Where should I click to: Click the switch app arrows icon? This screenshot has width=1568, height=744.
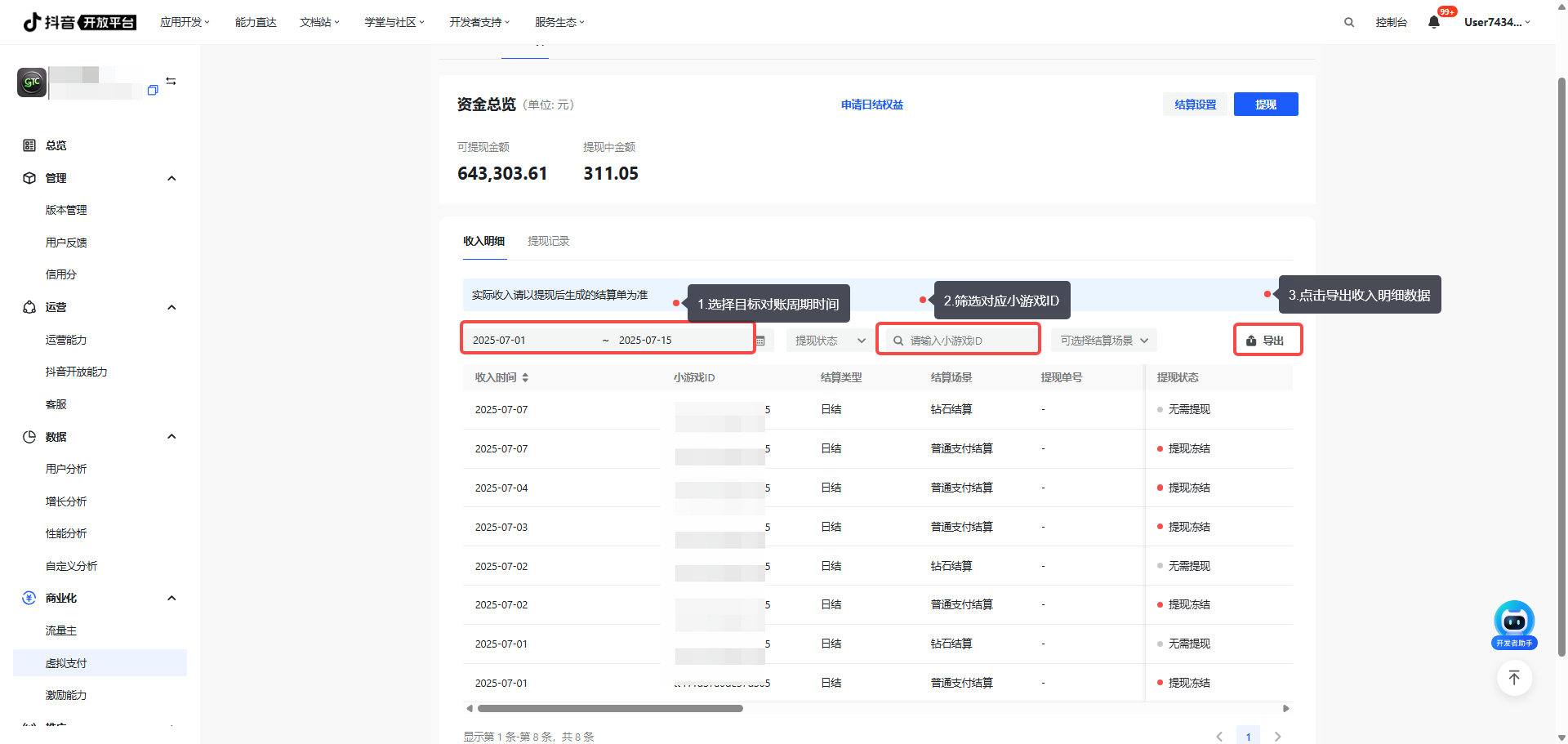171,81
